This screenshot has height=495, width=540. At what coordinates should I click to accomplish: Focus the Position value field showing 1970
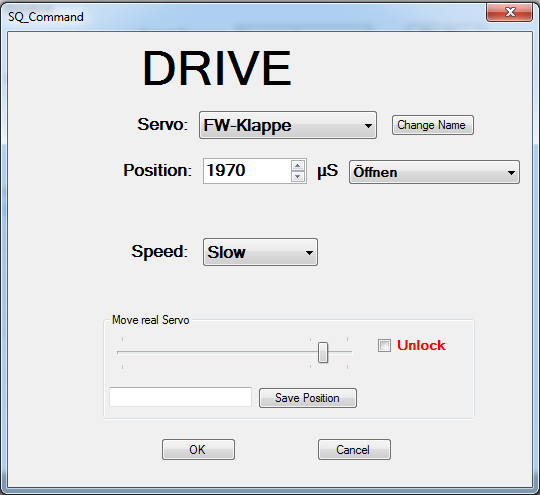tap(247, 171)
